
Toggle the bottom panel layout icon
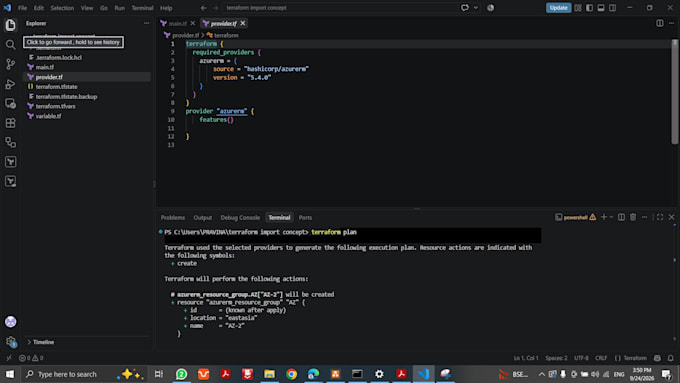point(601,8)
